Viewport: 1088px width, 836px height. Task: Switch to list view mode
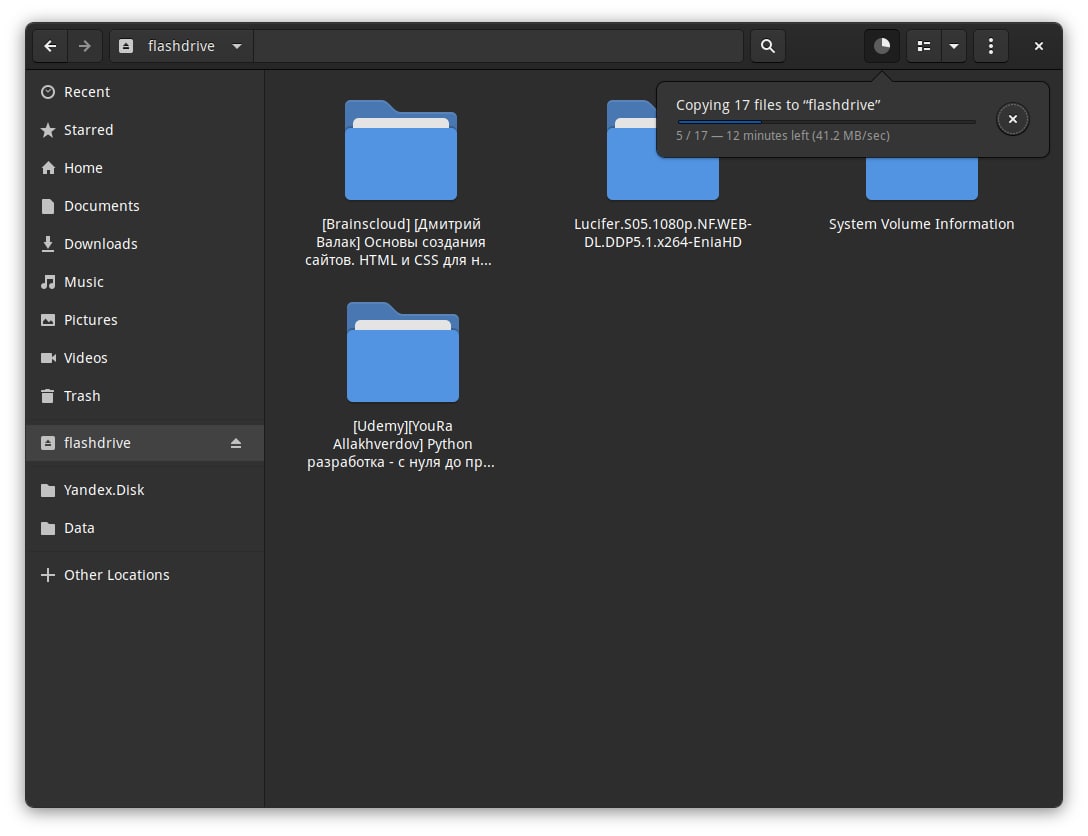924,46
